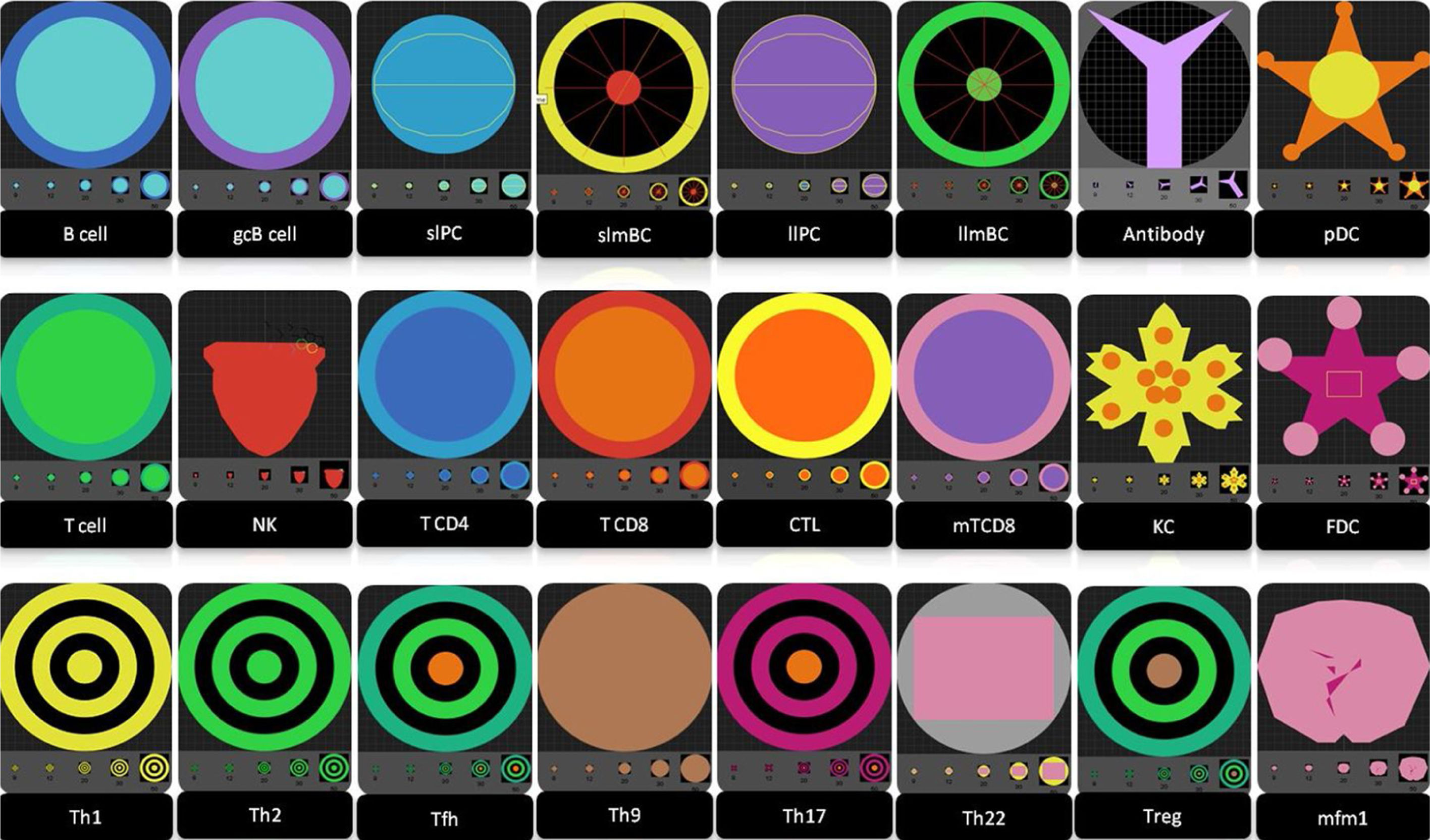Click largest Th1 bullseye size preview

[x=155, y=768]
